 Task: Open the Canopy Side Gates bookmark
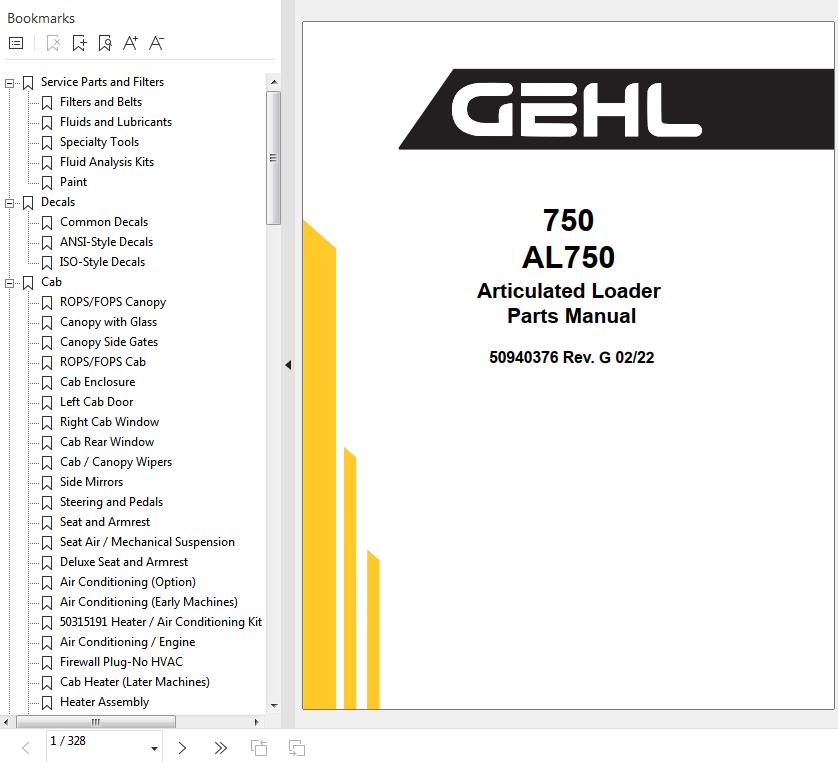click(x=109, y=342)
